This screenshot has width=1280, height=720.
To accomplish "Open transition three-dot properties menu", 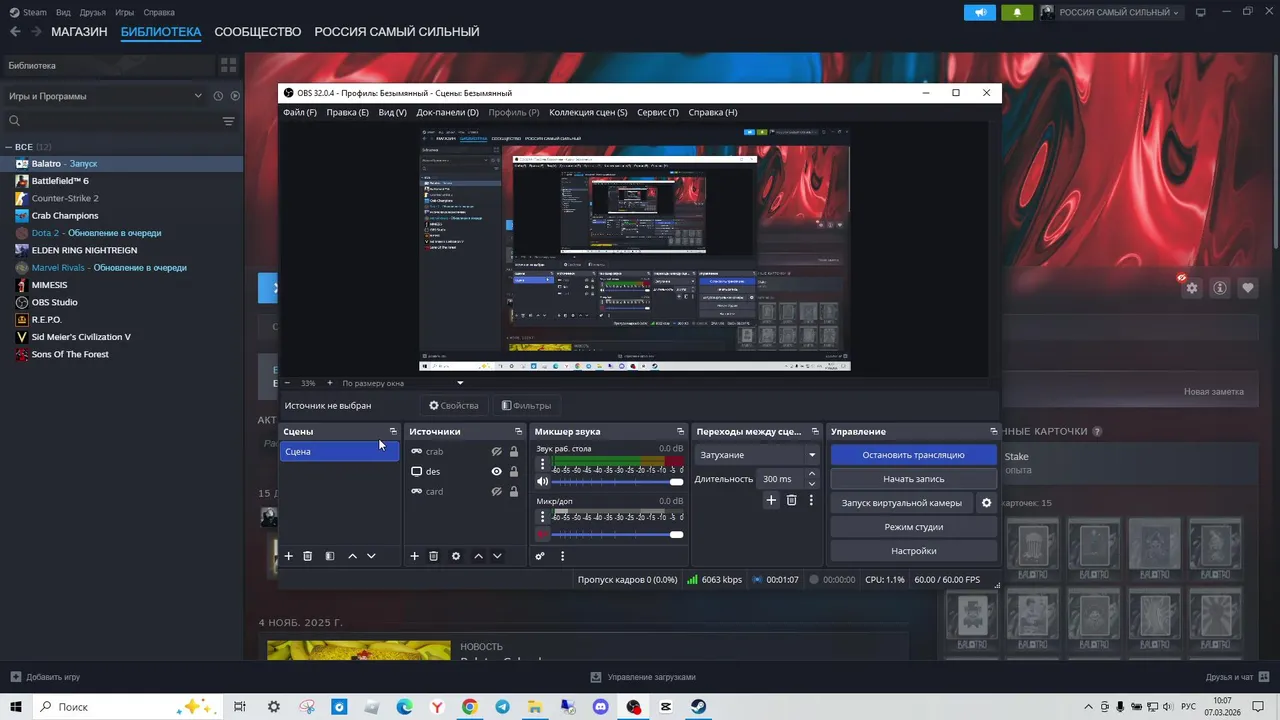I will [811, 500].
